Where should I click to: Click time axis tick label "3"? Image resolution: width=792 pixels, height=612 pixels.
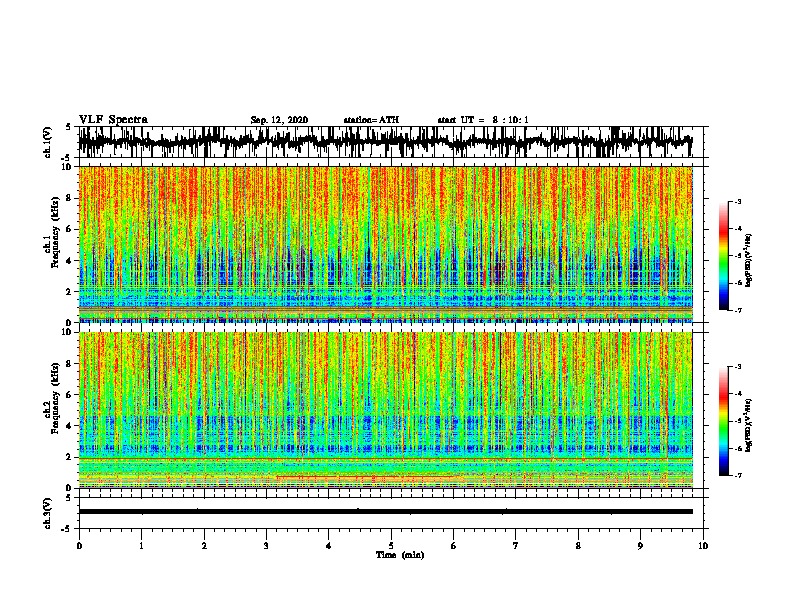(266, 546)
